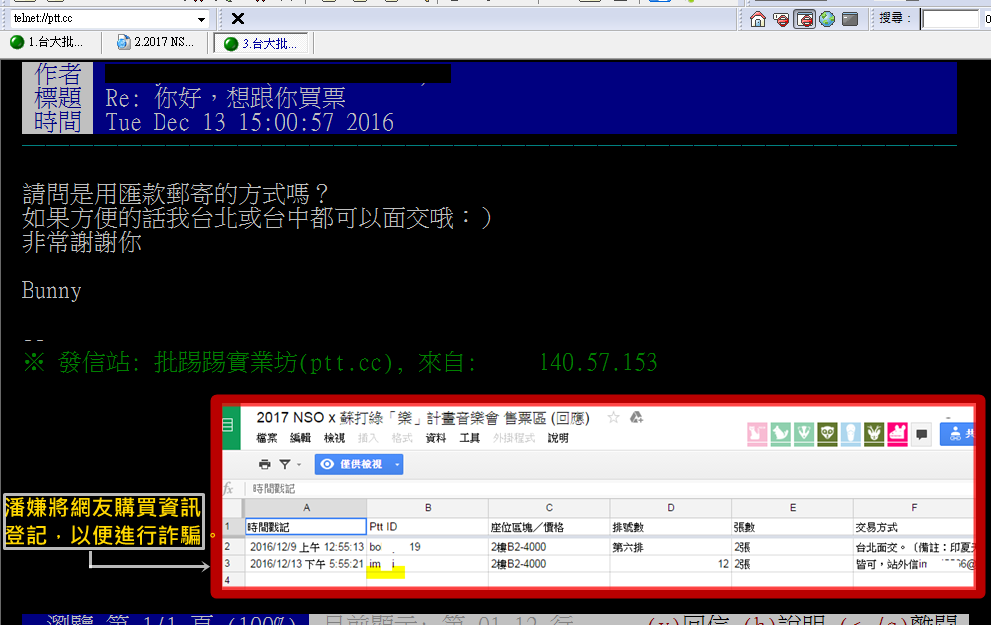Screen dimensions: 991x625
Task: Click the timestamp cell 2016/12/9 上午 12:55:13
Action: coord(306,547)
